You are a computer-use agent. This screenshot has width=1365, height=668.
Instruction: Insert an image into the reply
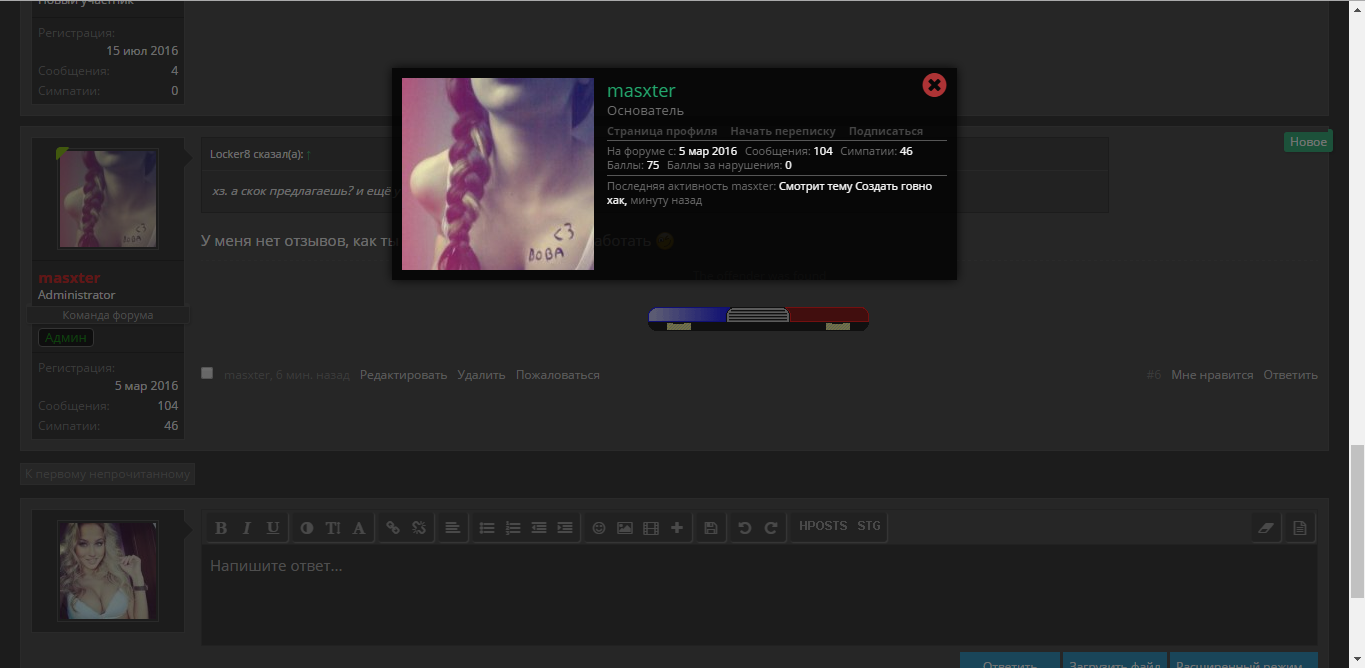pyautogui.click(x=625, y=528)
